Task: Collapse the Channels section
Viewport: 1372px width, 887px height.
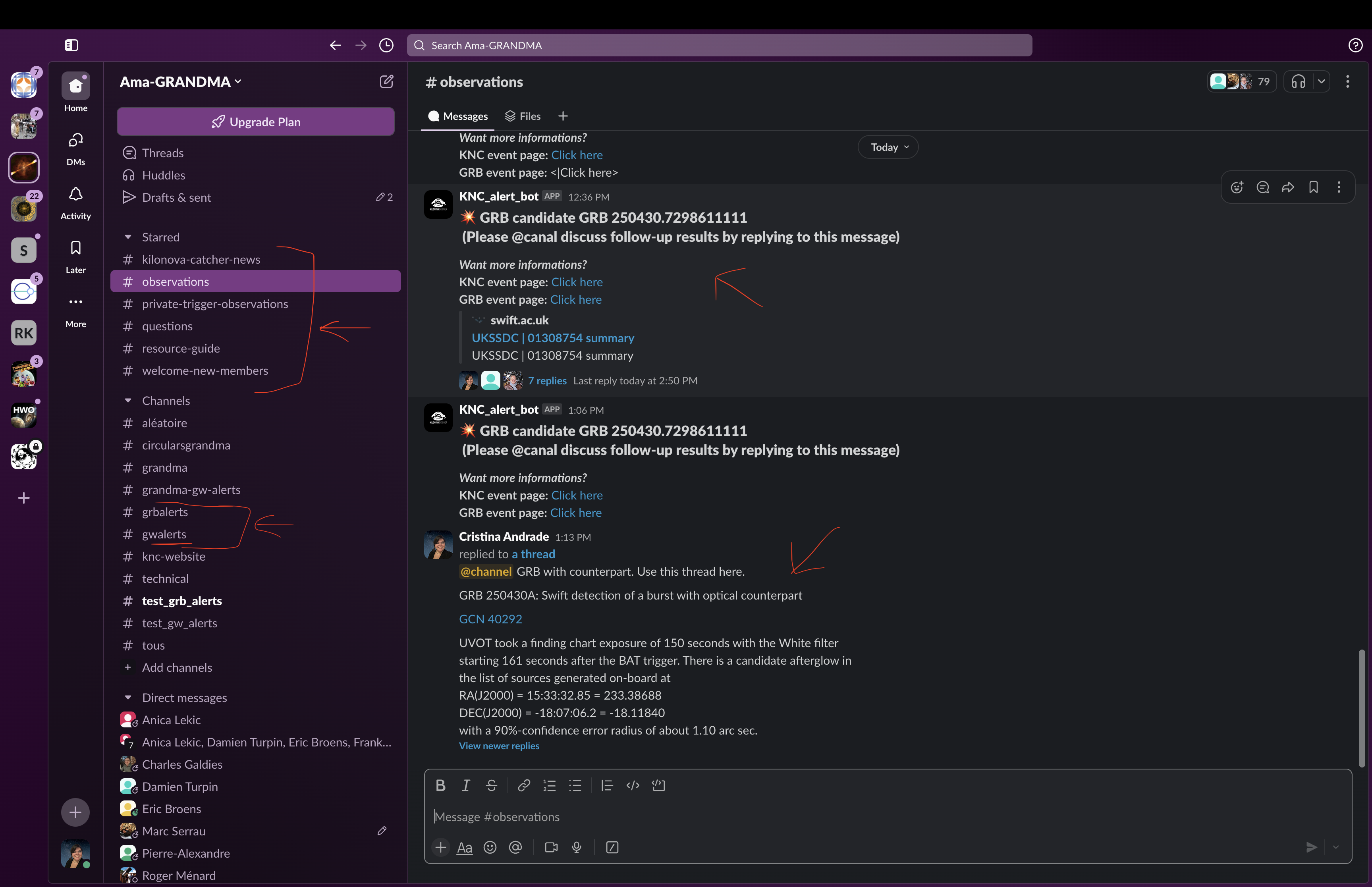Action: point(128,401)
